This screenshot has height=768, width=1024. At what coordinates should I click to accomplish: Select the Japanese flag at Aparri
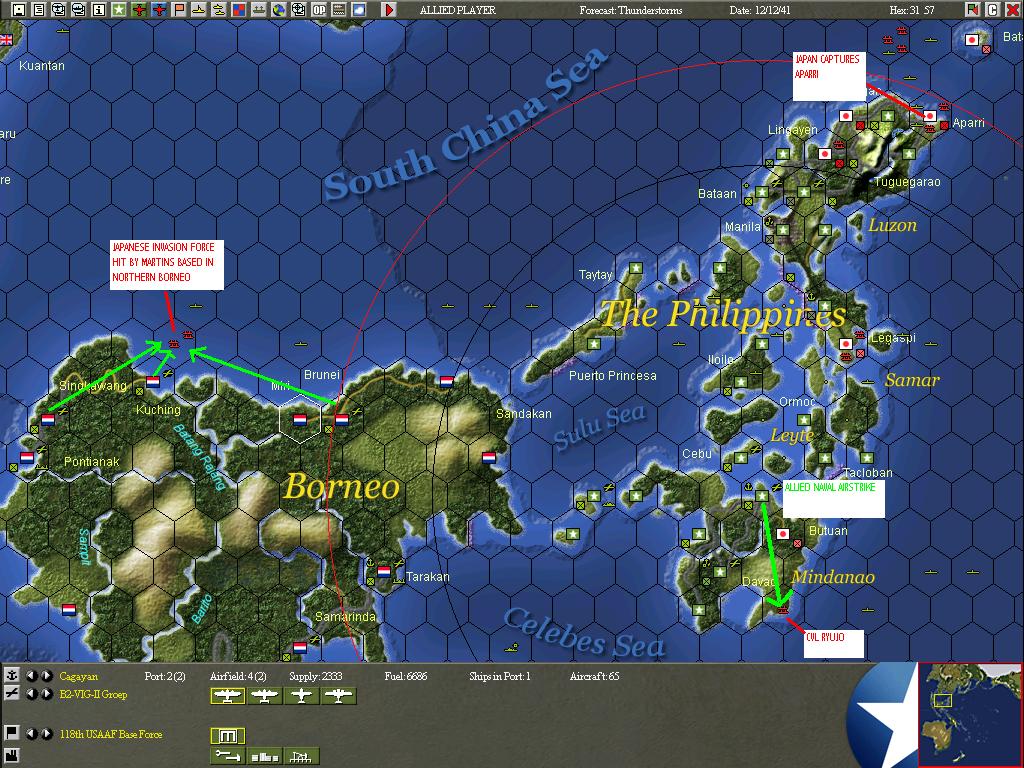click(930, 116)
